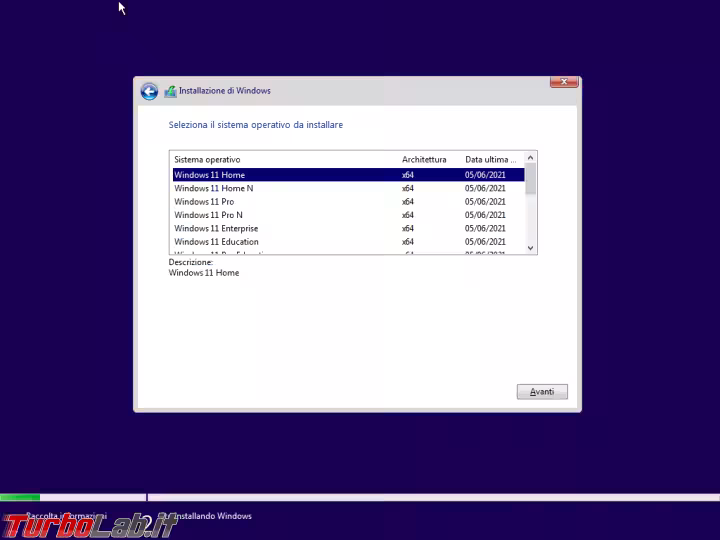Image resolution: width=720 pixels, height=540 pixels.
Task: Pick the Windows 11 Pro N row
Action: 208,215
